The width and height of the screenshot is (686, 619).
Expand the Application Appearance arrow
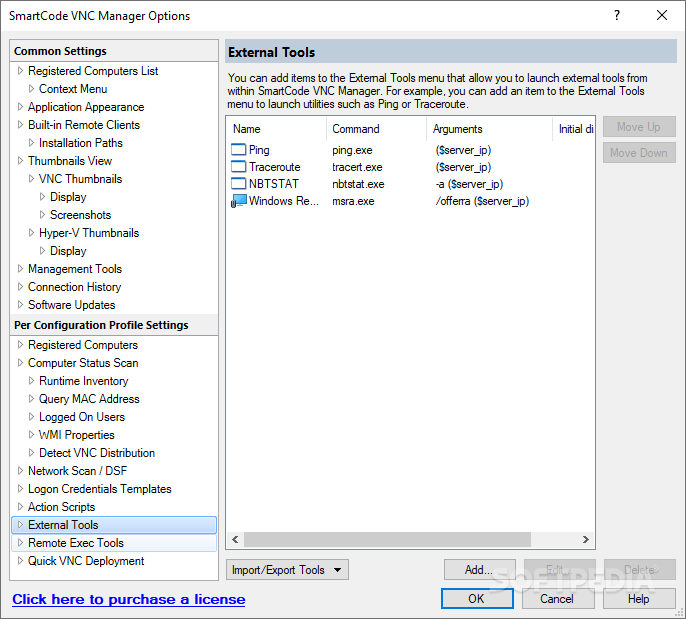tap(20, 106)
